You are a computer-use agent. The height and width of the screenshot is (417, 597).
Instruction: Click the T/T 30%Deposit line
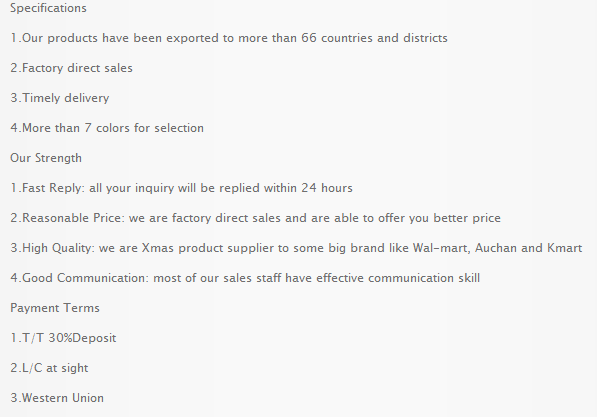click(x=63, y=338)
